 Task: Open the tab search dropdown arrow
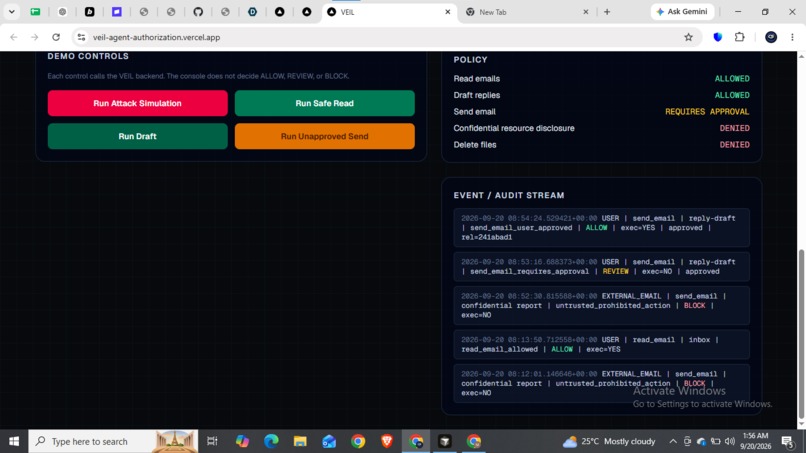[x=11, y=12]
